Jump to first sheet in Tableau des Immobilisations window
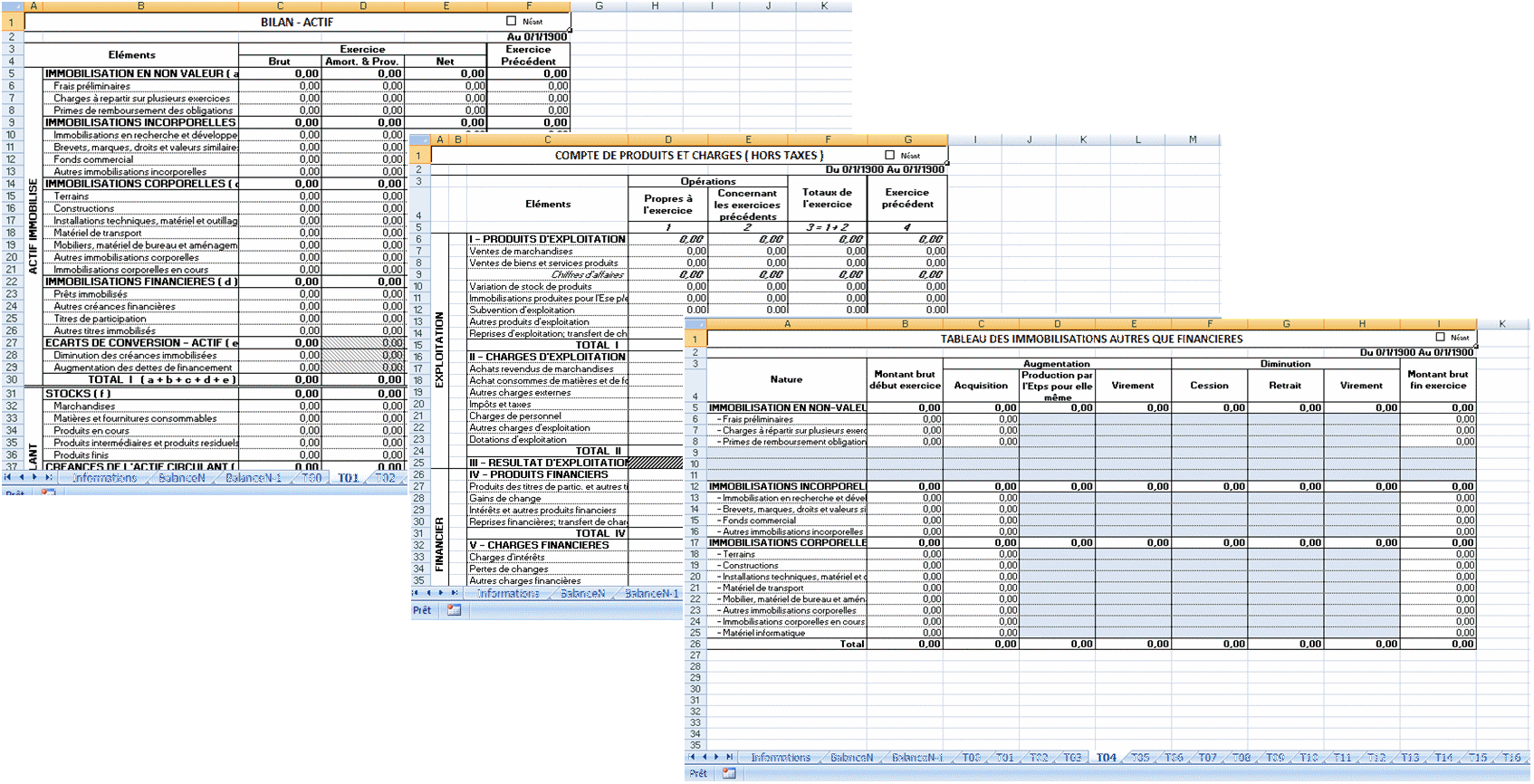This screenshot has height=784, width=1534. tap(691, 757)
